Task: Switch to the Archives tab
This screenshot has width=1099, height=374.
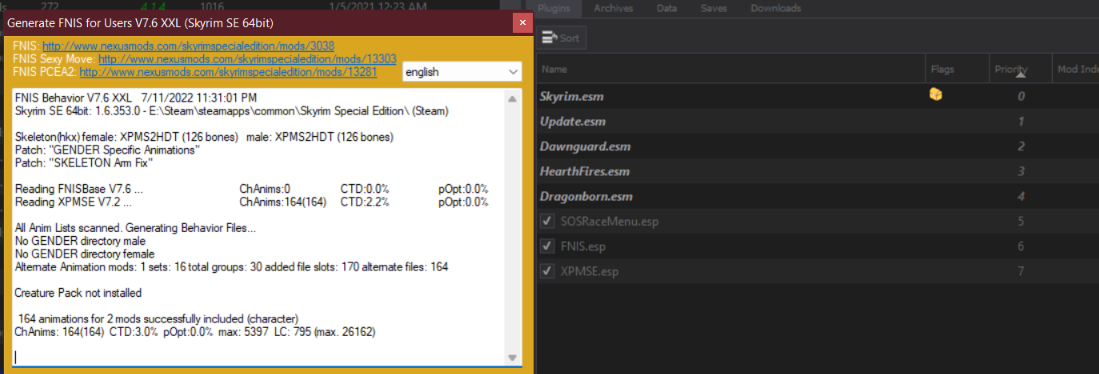Action: pos(613,8)
